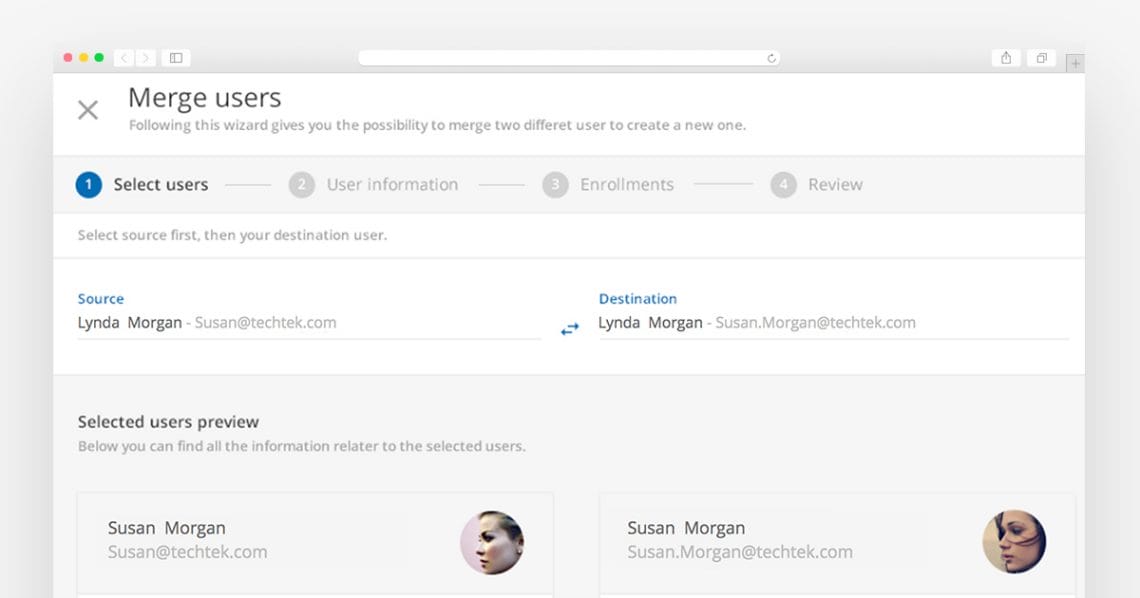Toggle the browser sidebar
The width and height of the screenshot is (1140, 598).
pos(176,58)
